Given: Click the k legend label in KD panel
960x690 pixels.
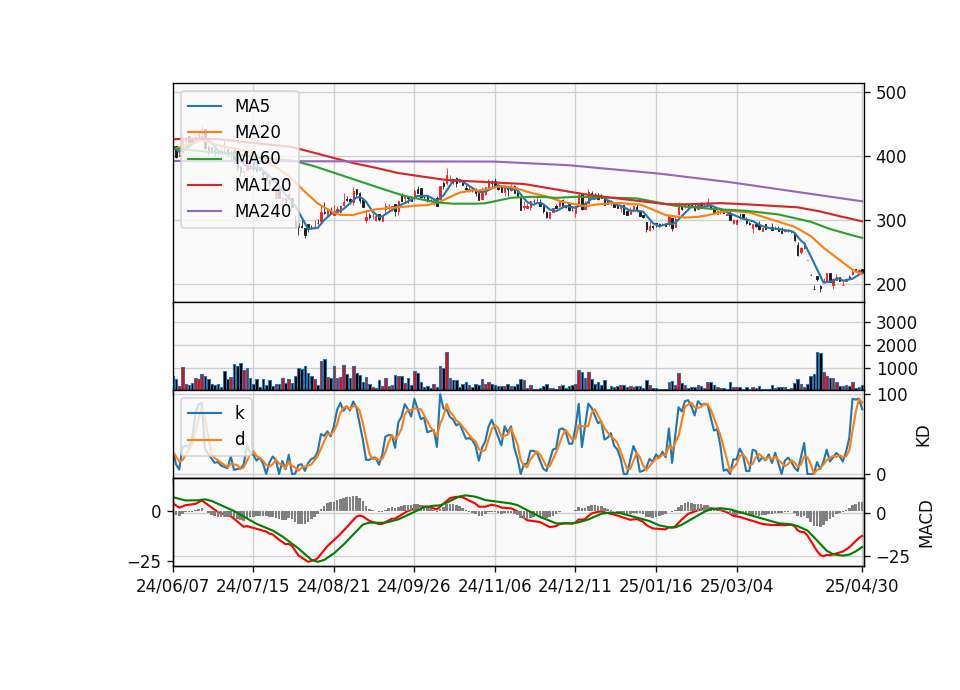Looking at the screenshot, I should coord(240,413).
